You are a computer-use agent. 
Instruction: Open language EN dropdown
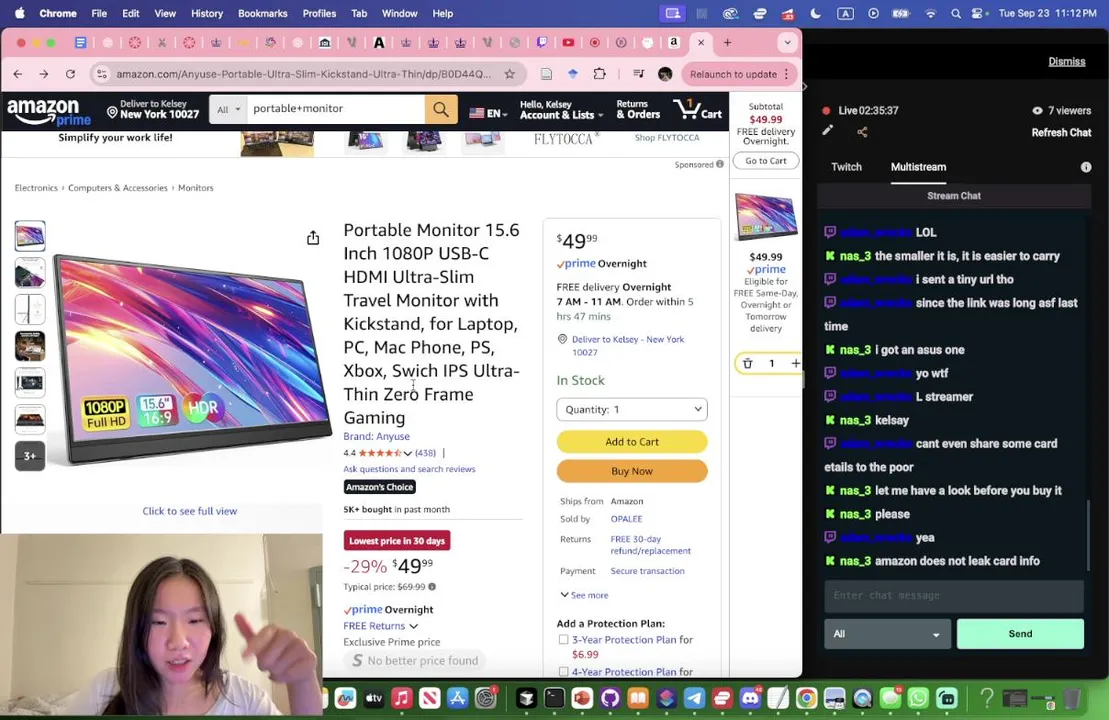[x=488, y=113]
